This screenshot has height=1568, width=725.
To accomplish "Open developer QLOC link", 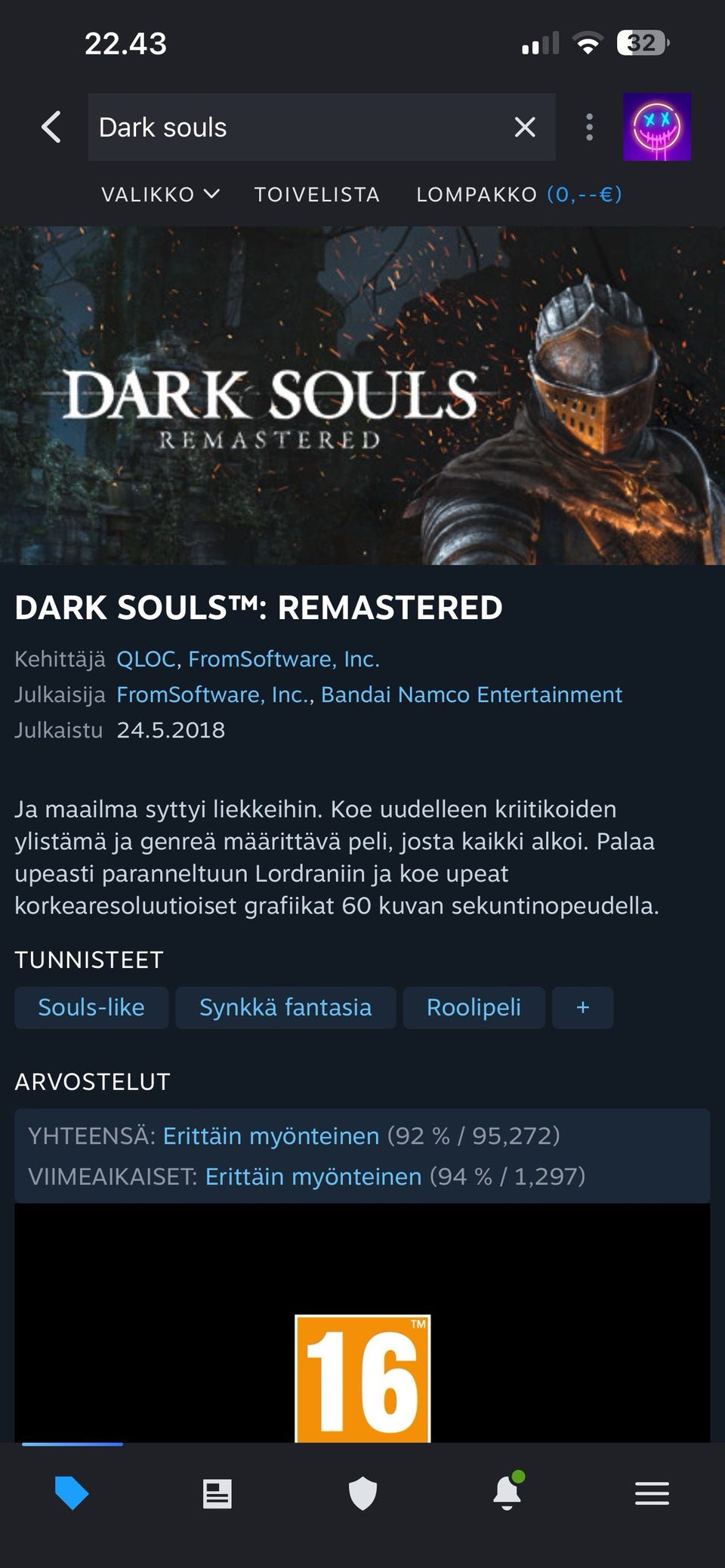I will (146, 659).
